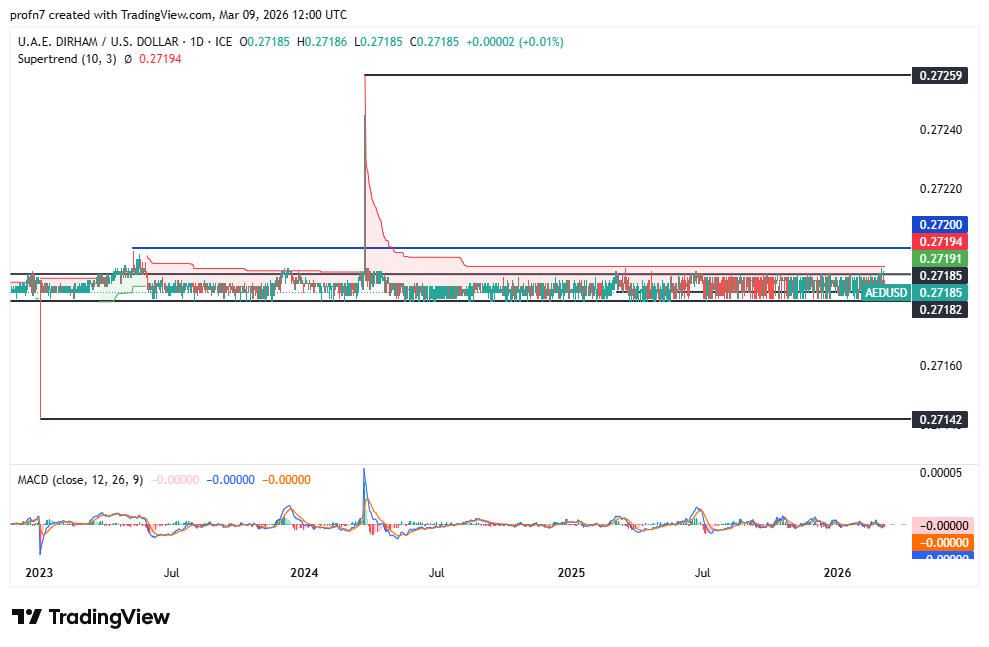Screen dimensions: 989x647
Task: Select the MACD (close, 12, 26, 9) legend
Action: pyautogui.click(x=80, y=480)
